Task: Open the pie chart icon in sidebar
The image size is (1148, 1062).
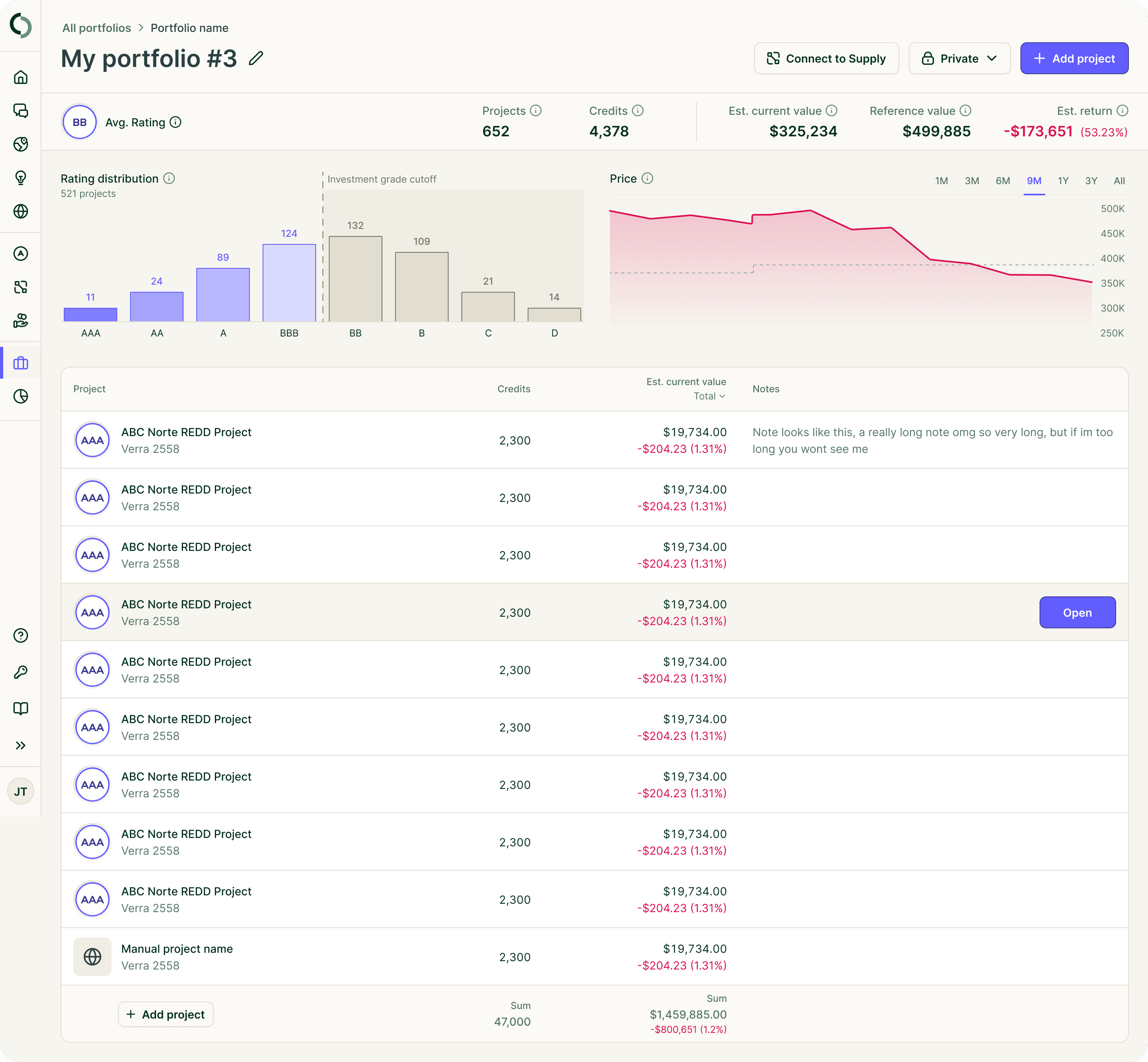Action: coord(21,397)
